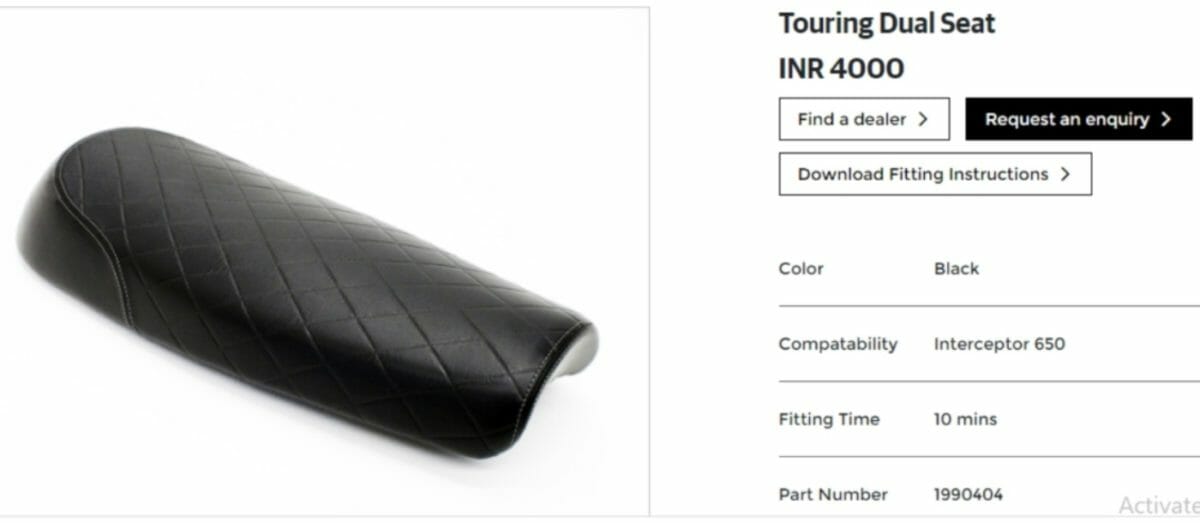
Task: Click the Find a dealer button
Action: pyautogui.click(x=864, y=119)
